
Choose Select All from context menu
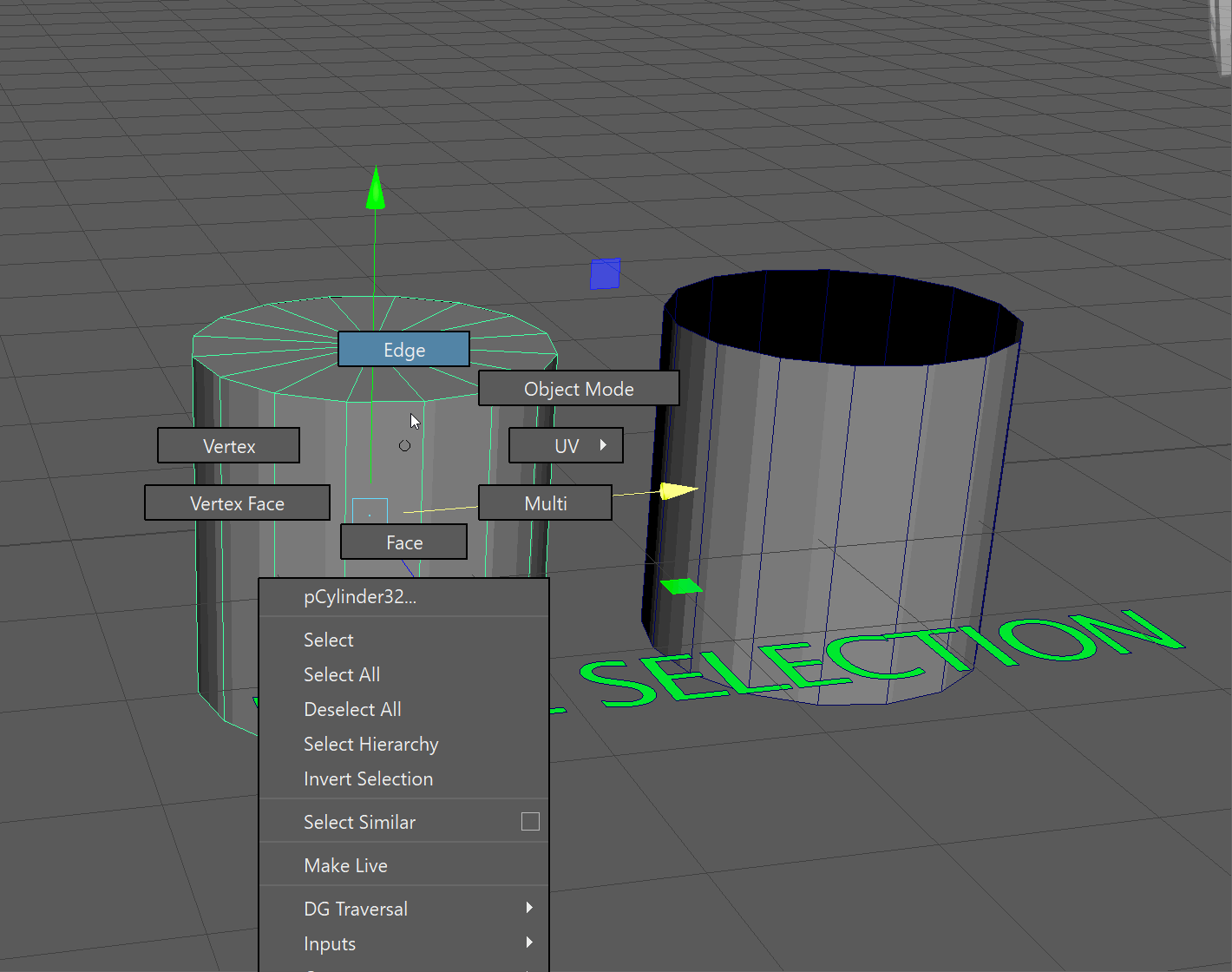[x=342, y=674]
